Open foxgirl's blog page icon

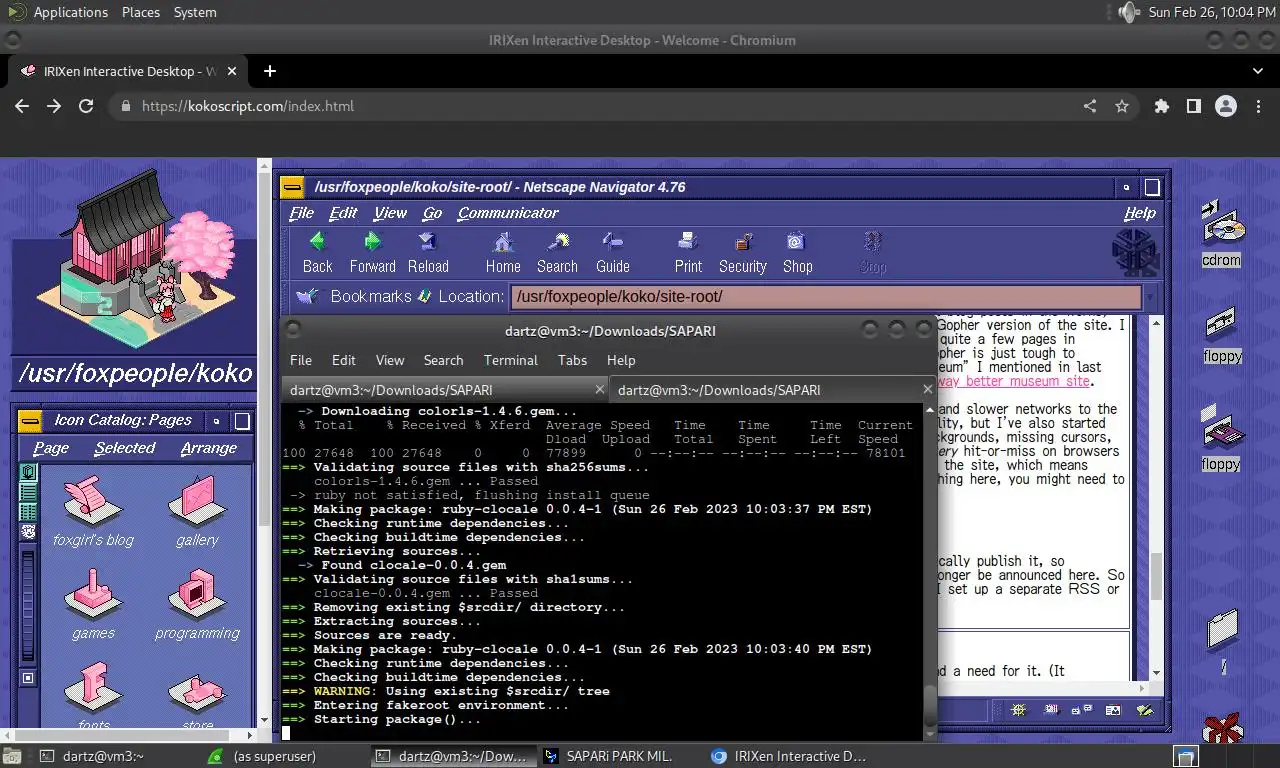coord(93,512)
